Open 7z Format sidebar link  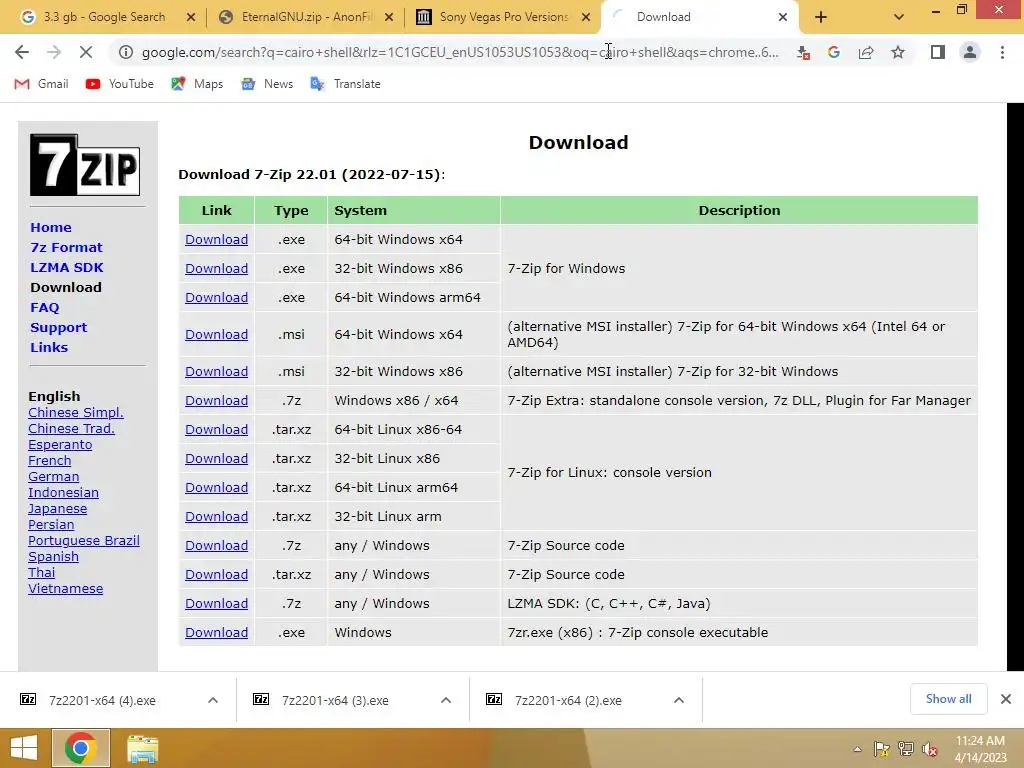[67, 248]
